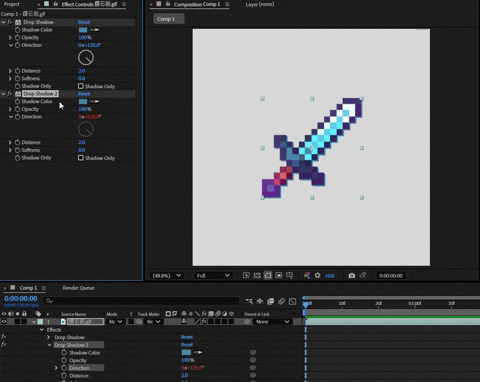Enable Frame Blending icon in timeline header
Viewport: 480px width, 382px height.
pyautogui.click(x=271, y=301)
